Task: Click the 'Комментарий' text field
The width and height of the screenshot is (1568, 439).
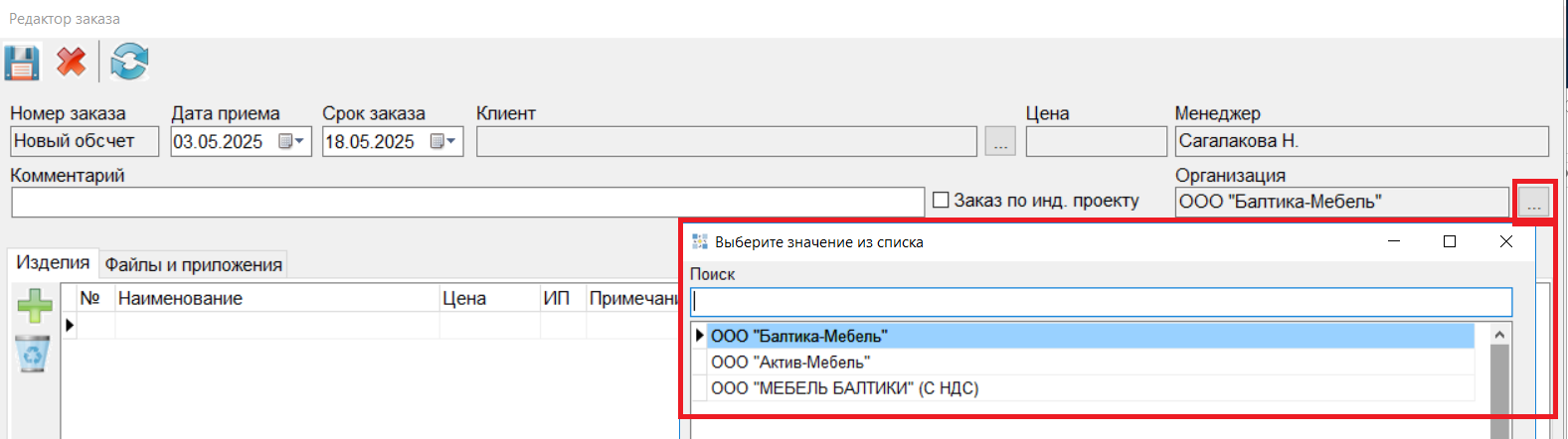Action: (467, 203)
